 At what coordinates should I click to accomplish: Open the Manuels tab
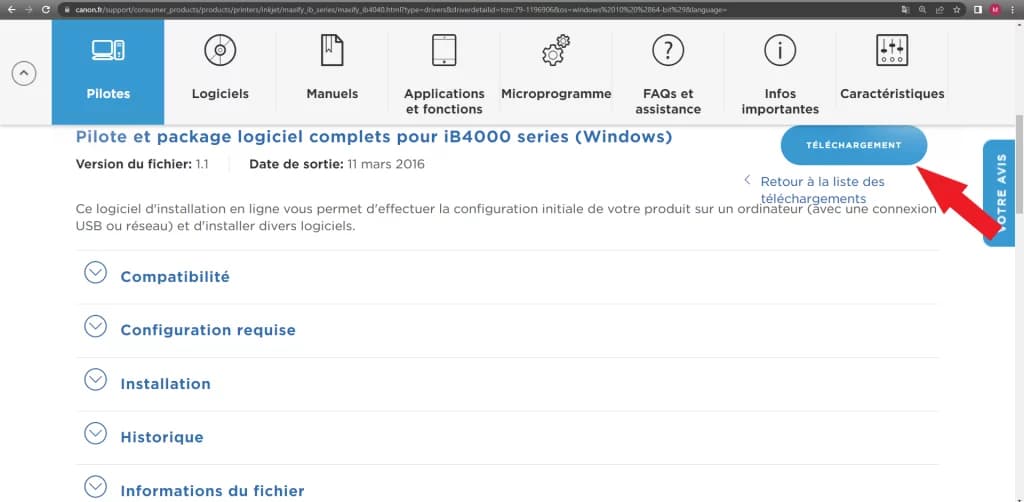tap(332, 72)
